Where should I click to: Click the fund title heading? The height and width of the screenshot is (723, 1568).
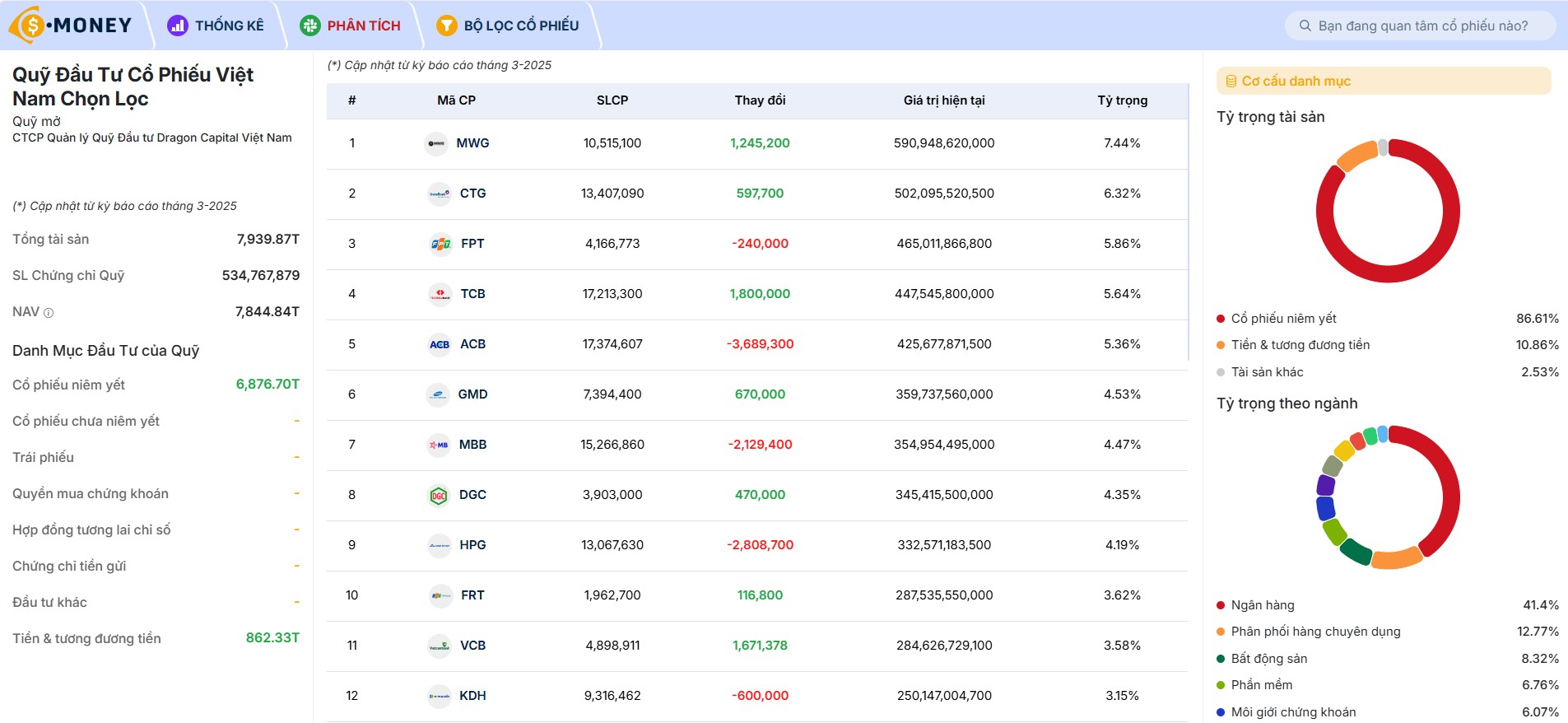point(133,86)
